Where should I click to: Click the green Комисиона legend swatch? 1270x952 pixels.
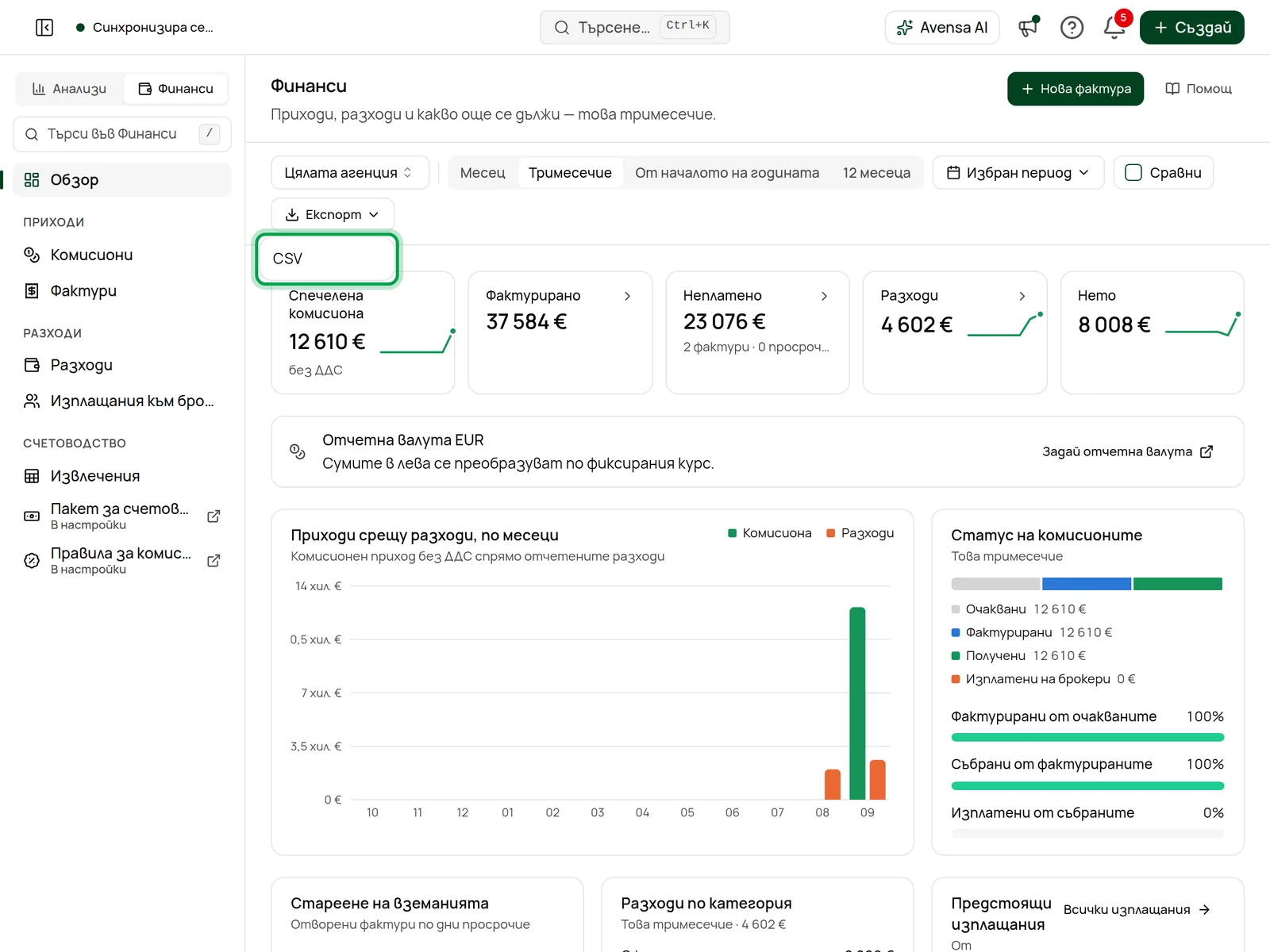tap(733, 533)
